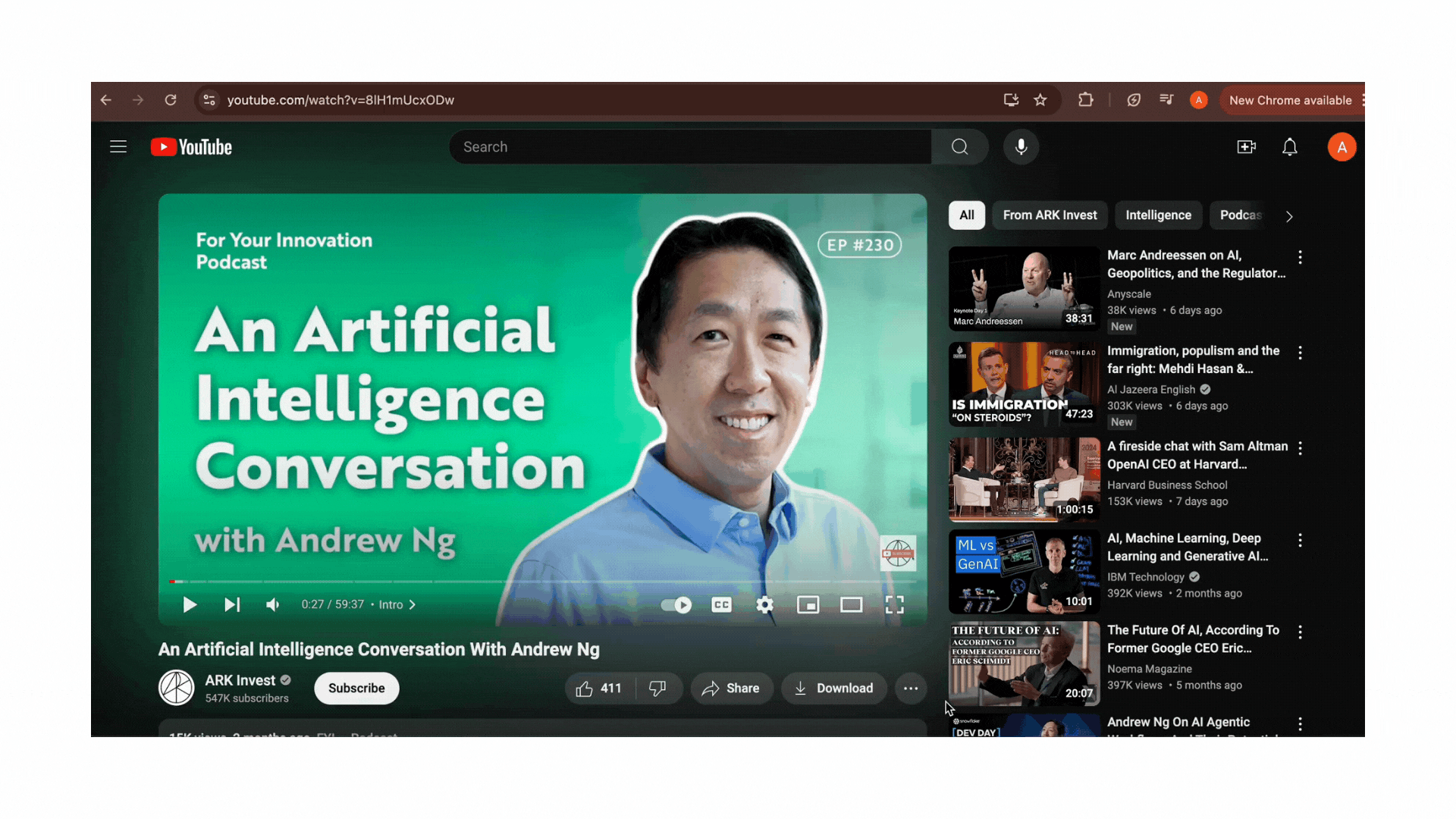The image size is (1456, 819).
Task: Open Sam Altman fireside chat thumbnail
Action: click(1024, 479)
